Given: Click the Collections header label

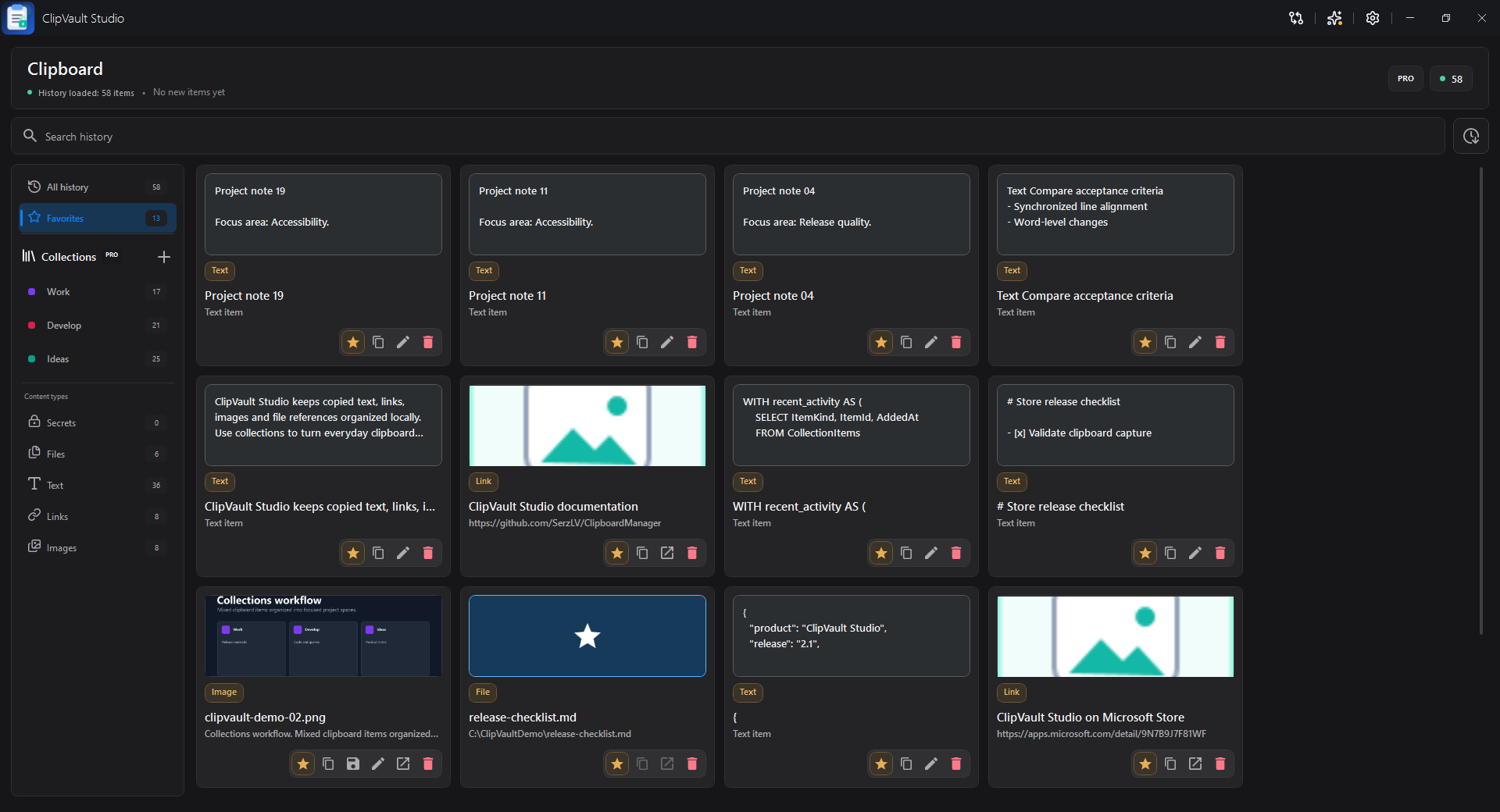Looking at the screenshot, I should (69, 257).
